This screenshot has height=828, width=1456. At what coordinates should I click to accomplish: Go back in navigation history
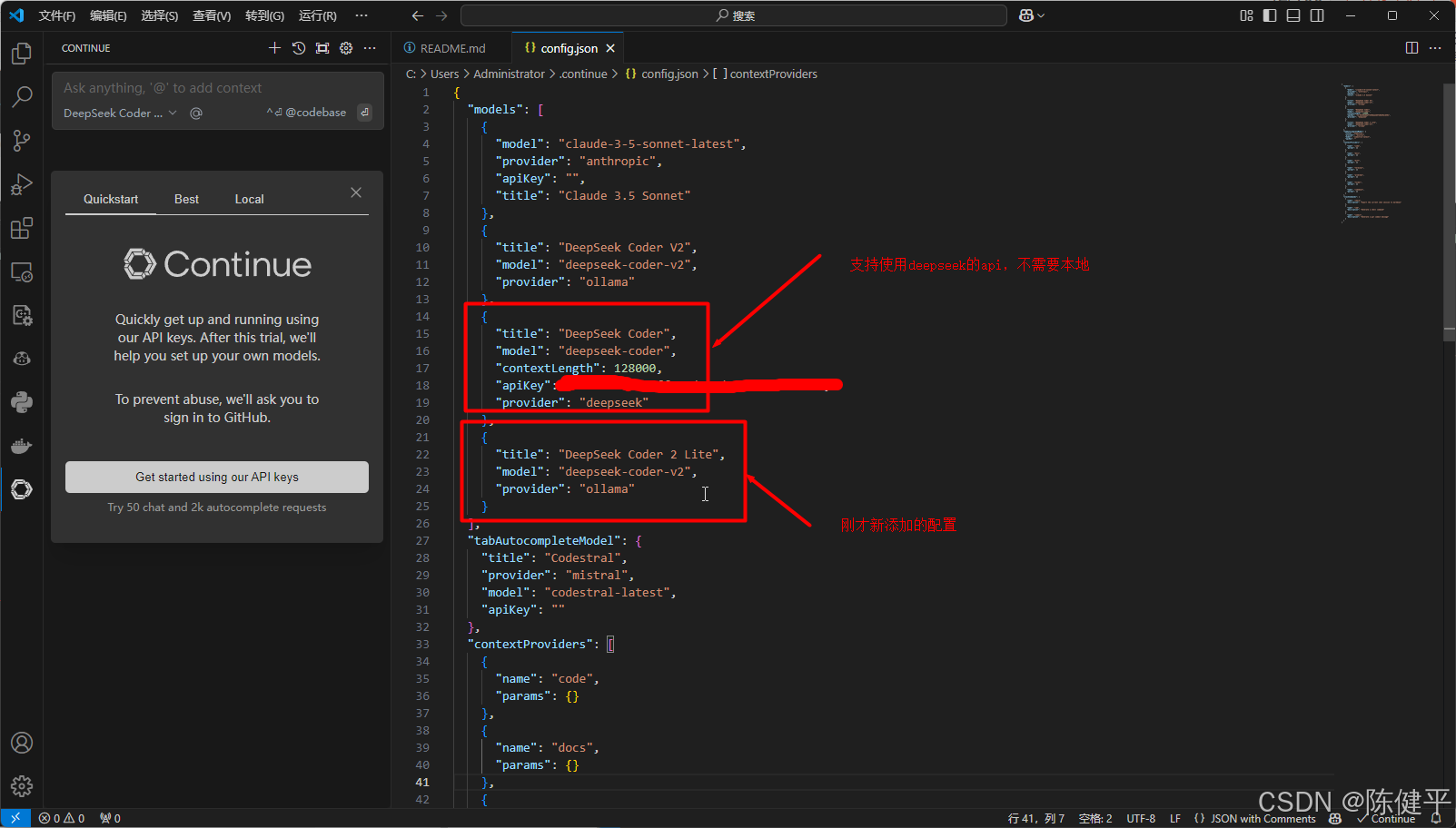tap(418, 15)
